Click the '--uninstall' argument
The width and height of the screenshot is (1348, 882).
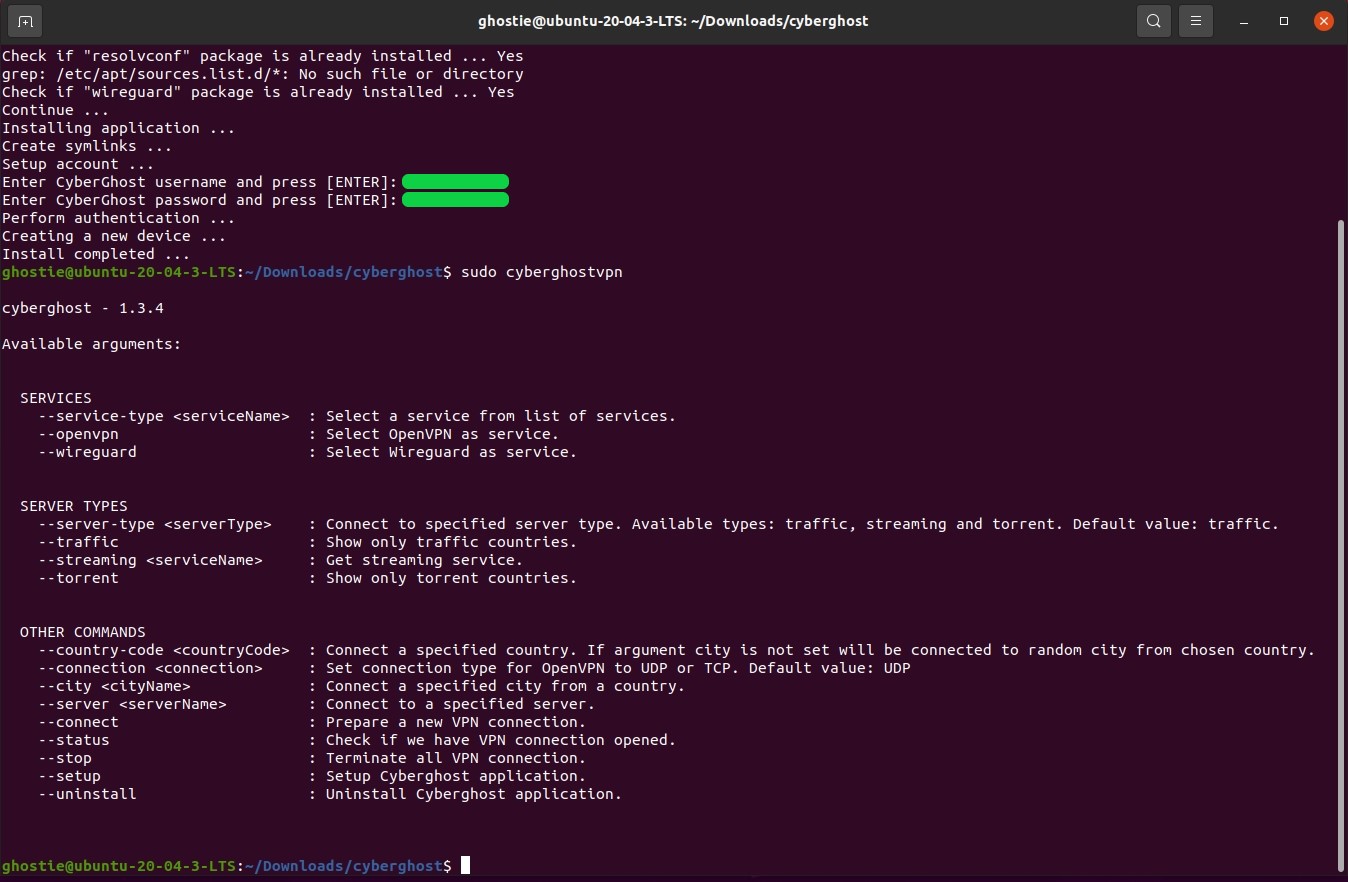(x=88, y=794)
